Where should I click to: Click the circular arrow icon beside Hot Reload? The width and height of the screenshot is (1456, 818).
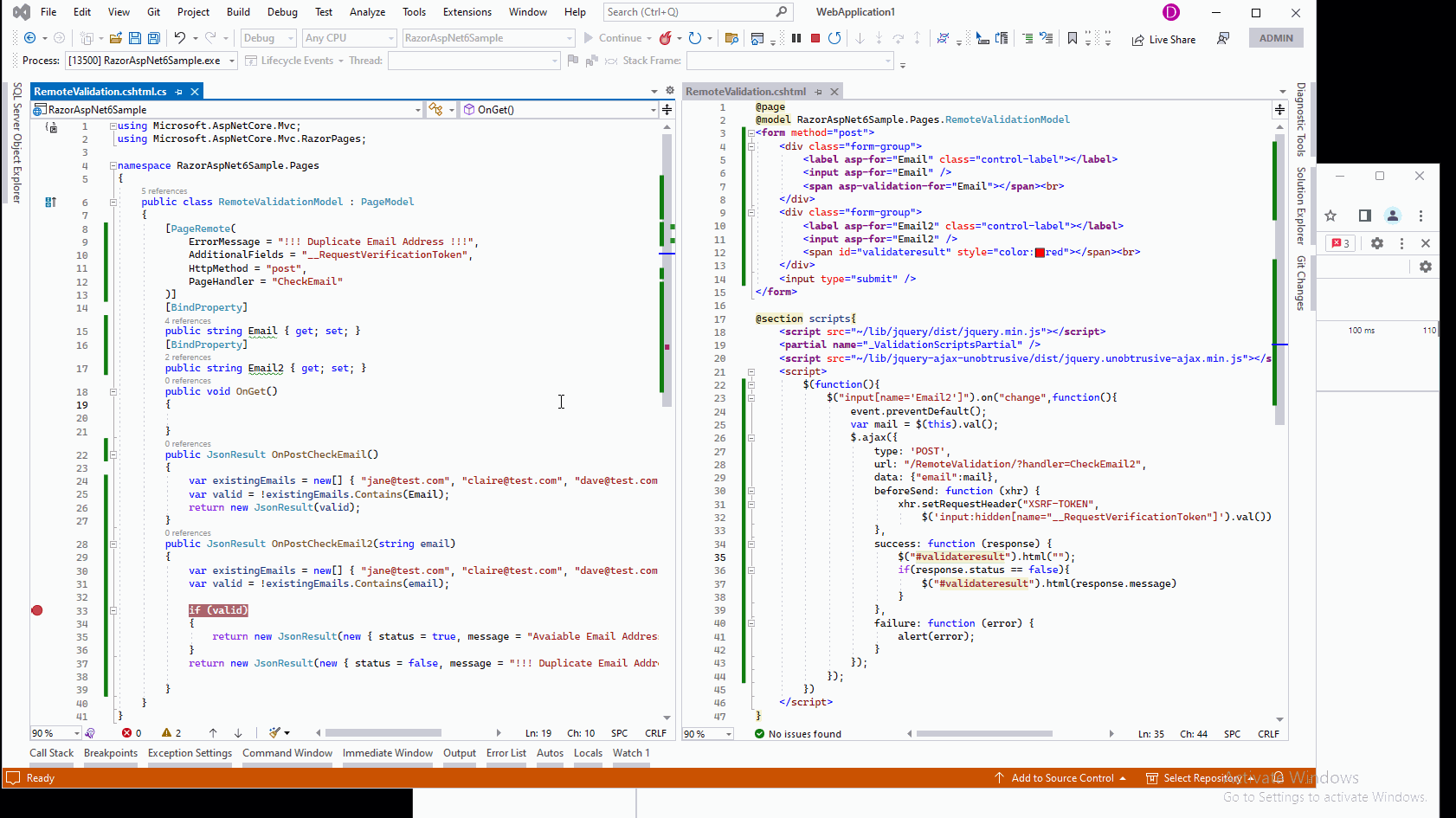[695, 38]
